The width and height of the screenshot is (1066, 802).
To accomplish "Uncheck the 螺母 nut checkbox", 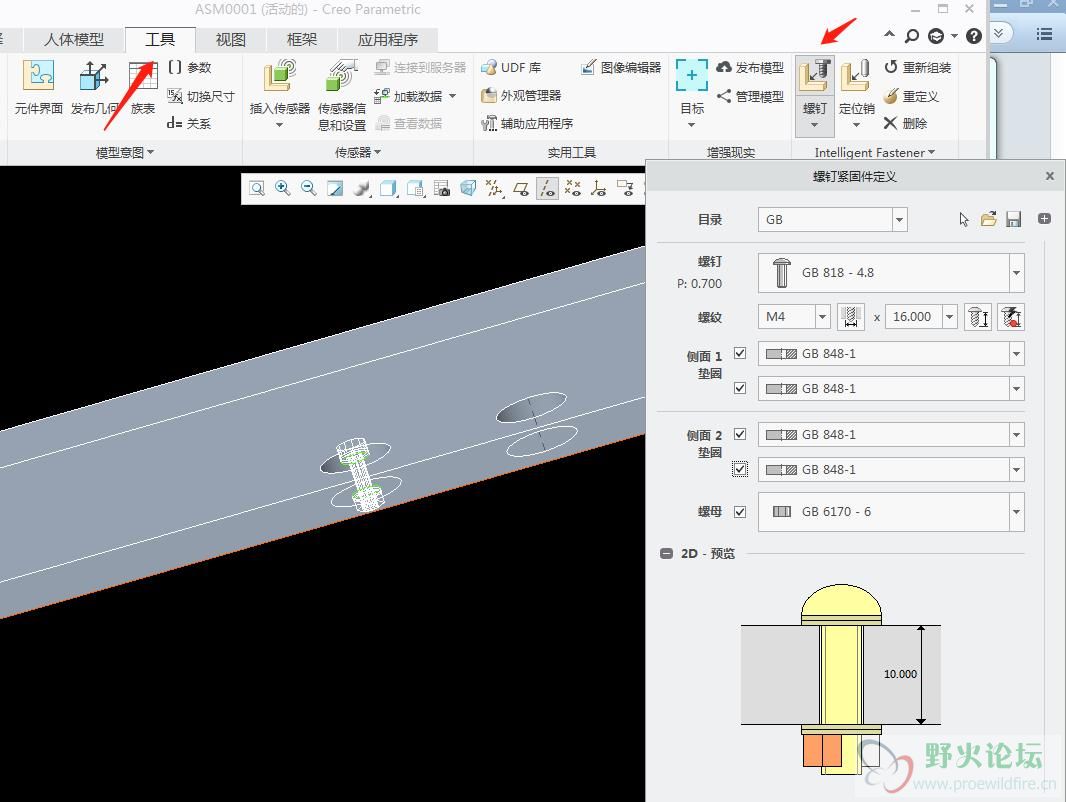I will [x=740, y=512].
